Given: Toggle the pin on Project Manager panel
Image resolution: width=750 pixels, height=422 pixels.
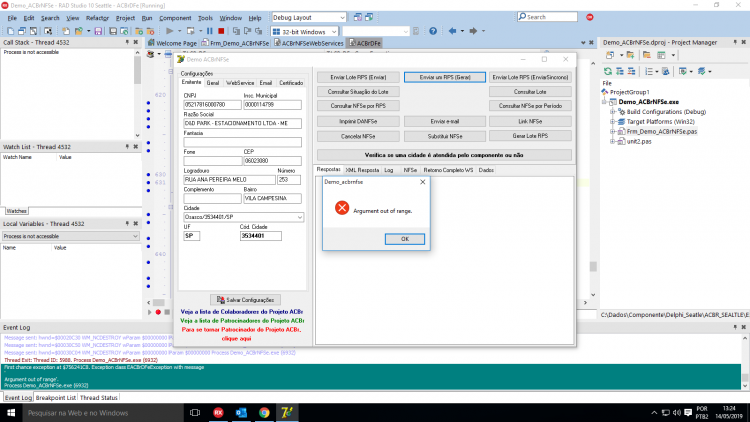Looking at the screenshot, I should click(735, 42).
